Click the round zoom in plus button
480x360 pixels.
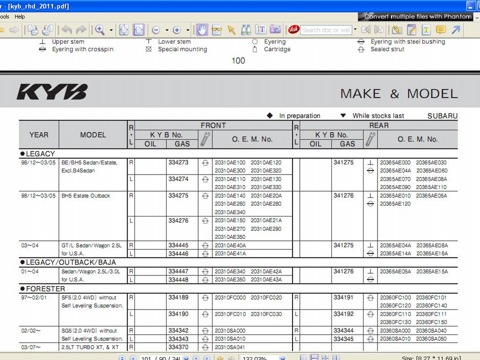(177, 30)
